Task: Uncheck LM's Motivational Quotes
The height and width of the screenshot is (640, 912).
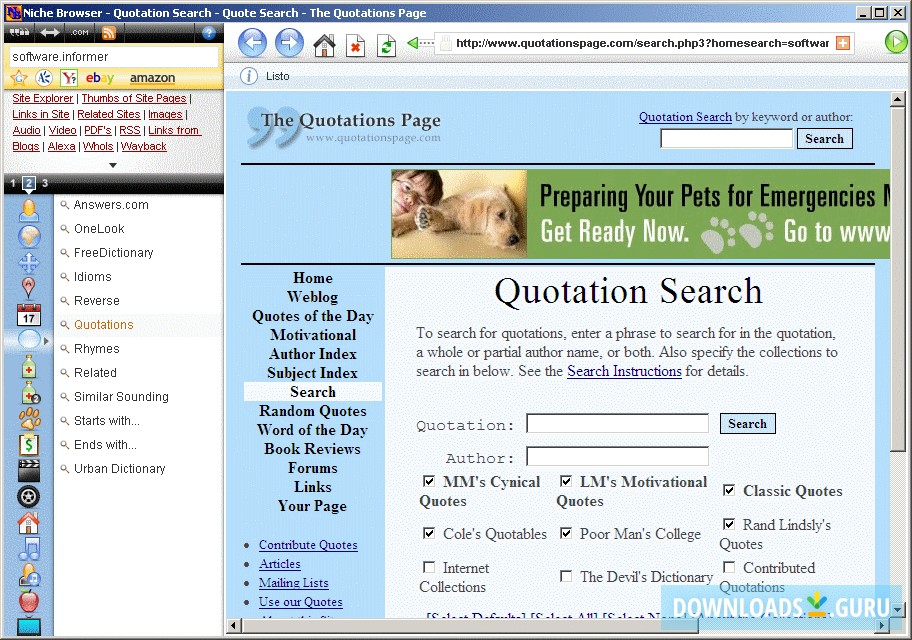Action: (566, 481)
